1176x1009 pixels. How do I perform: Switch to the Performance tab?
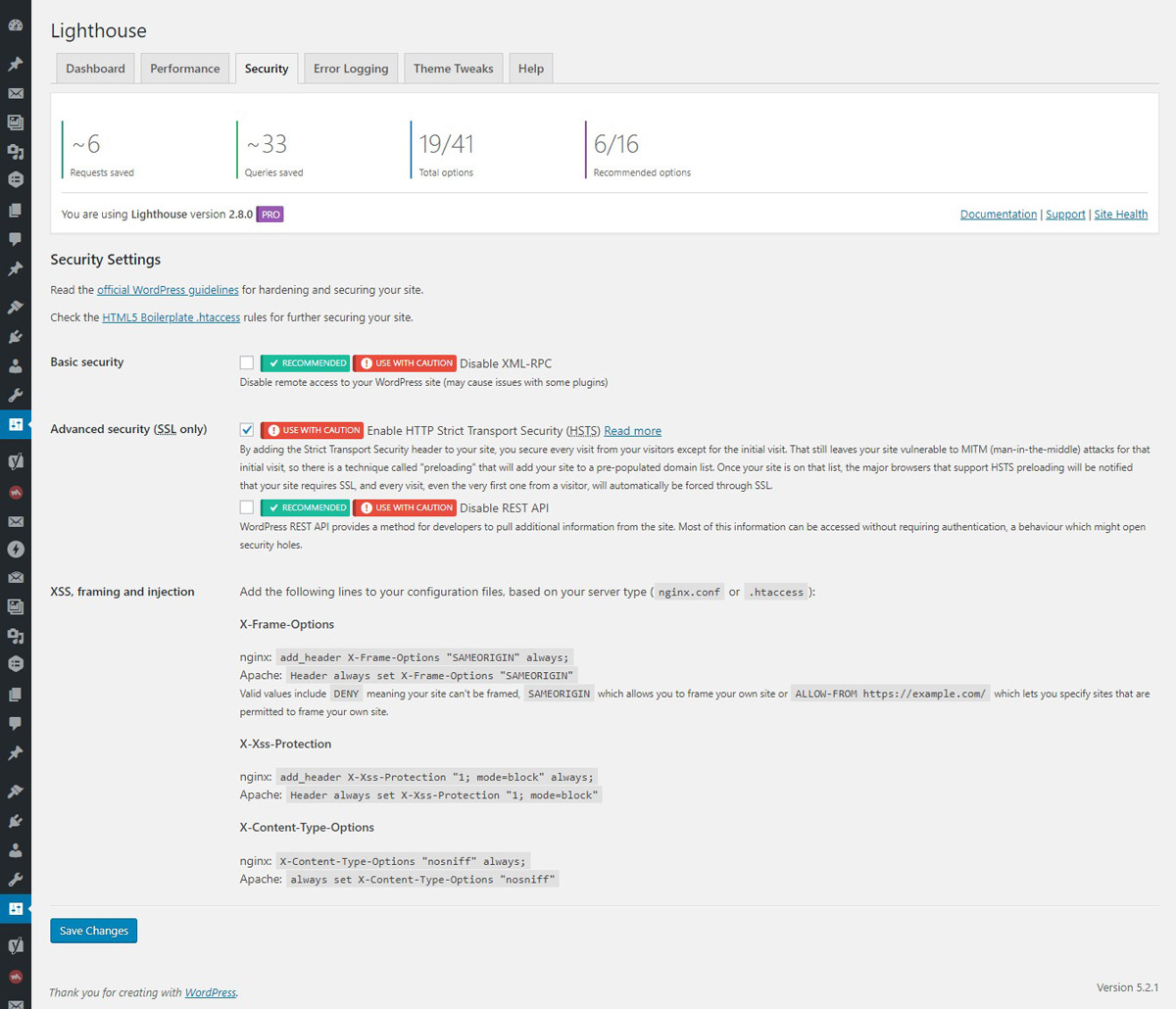tap(184, 69)
